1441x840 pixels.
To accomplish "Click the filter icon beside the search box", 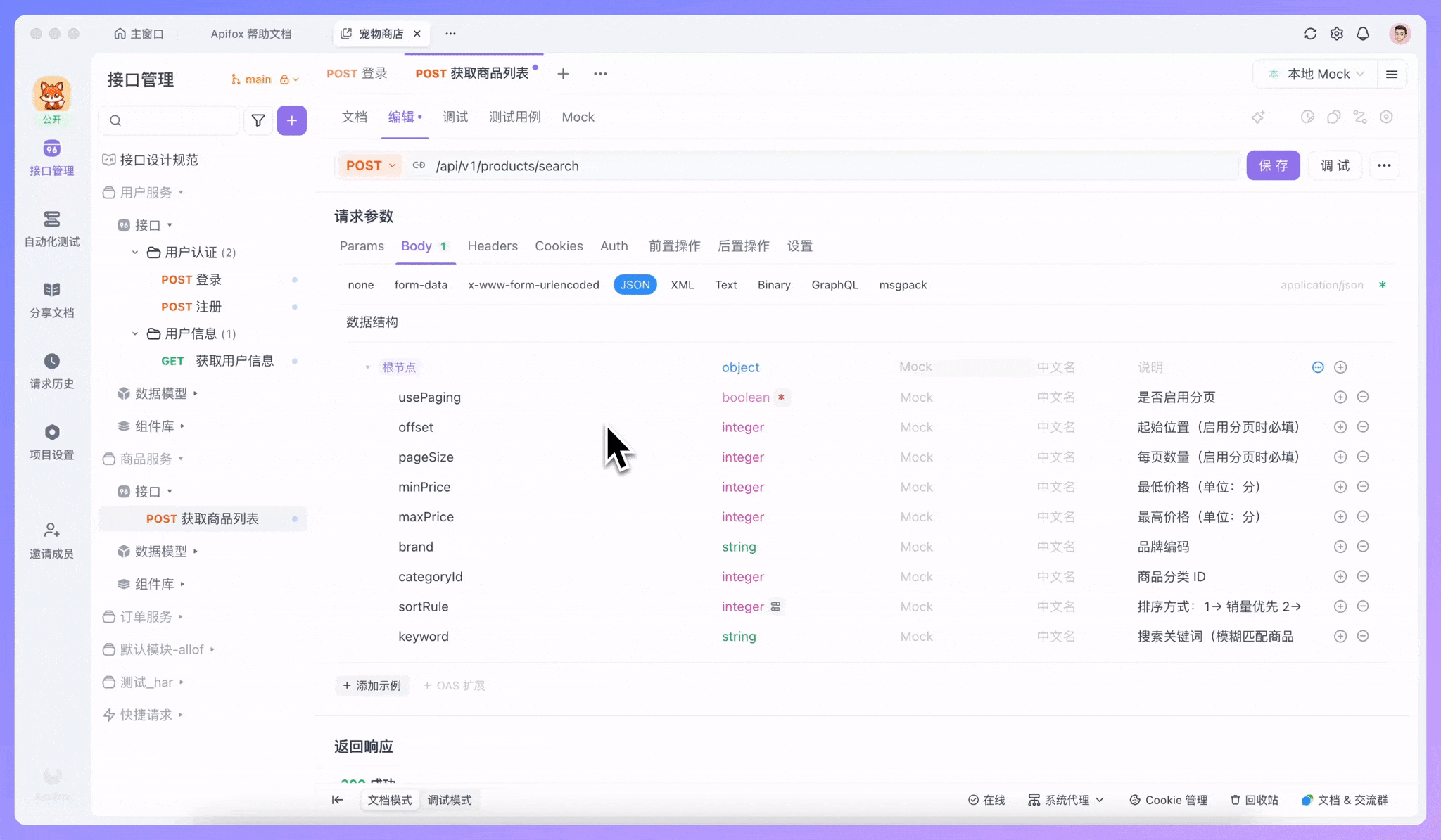I will point(258,120).
